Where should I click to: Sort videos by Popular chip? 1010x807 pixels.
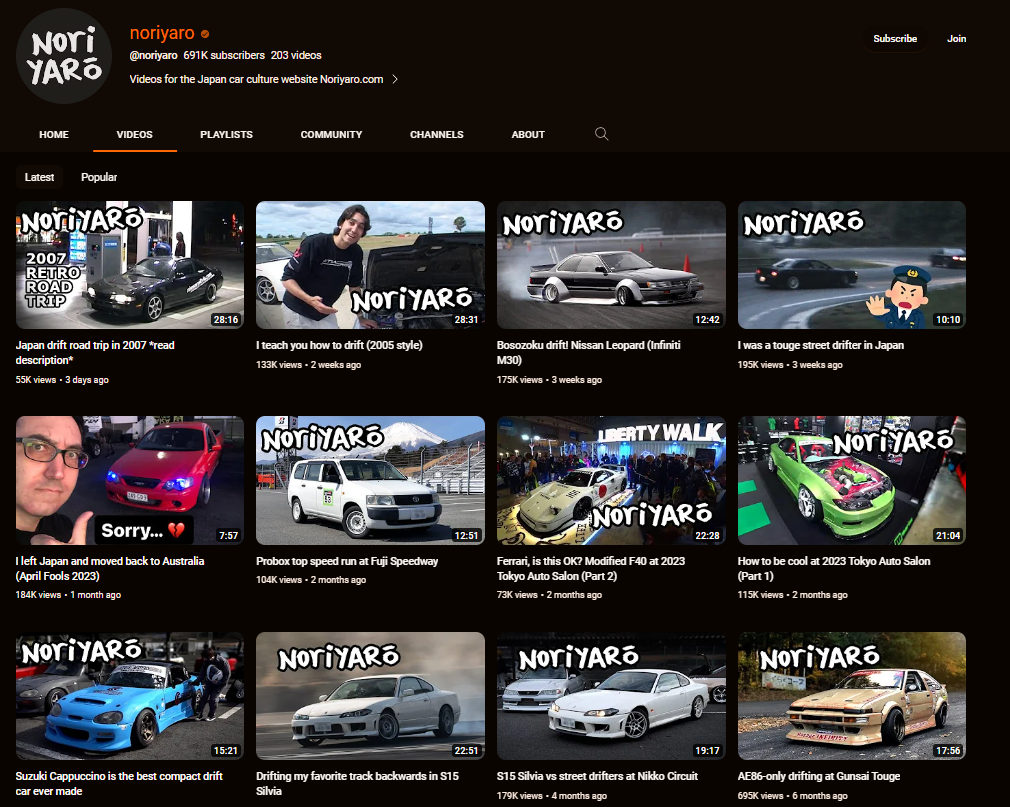tap(99, 177)
